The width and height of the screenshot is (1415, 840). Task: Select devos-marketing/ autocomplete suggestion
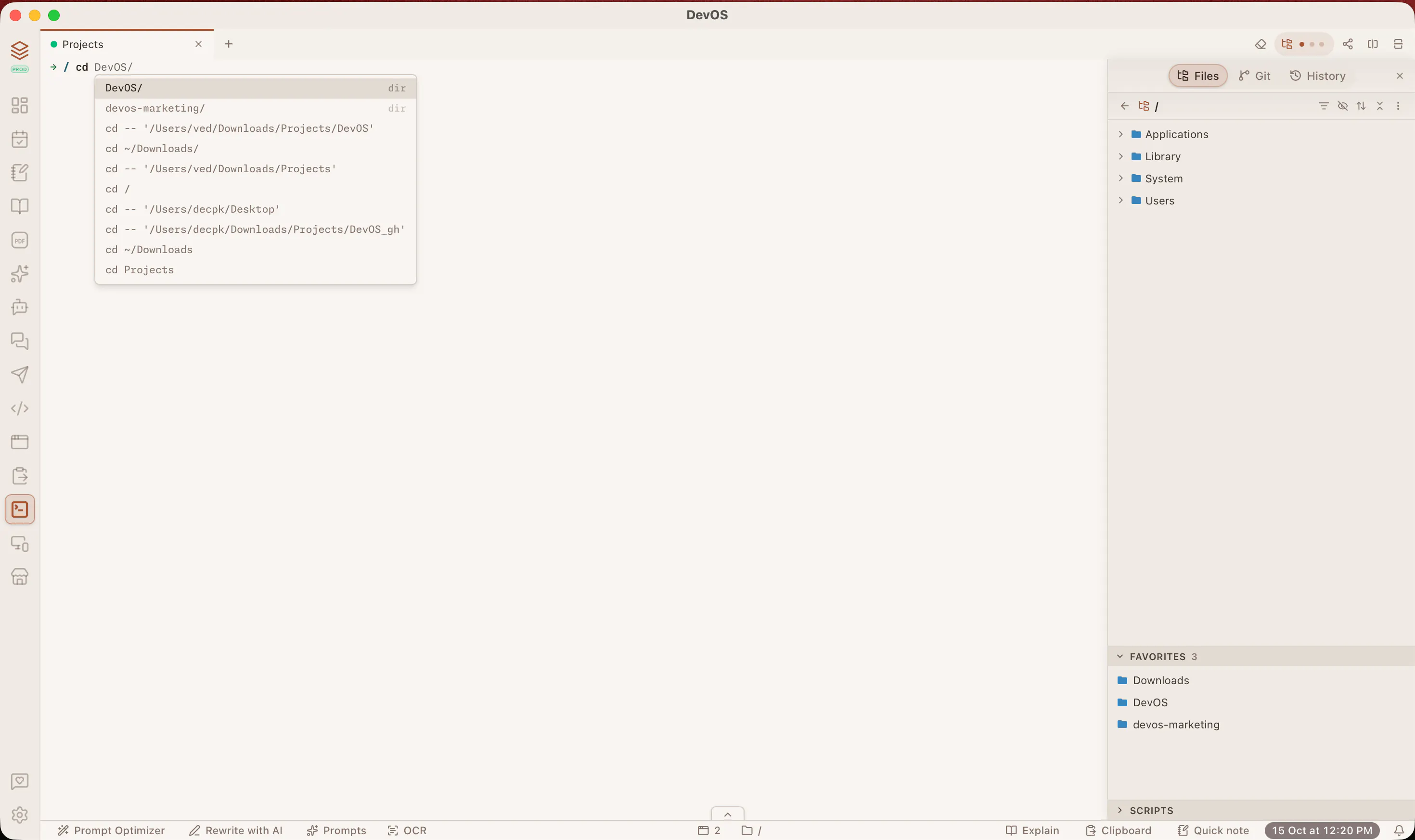pyautogui.click(x=256, y=108)
